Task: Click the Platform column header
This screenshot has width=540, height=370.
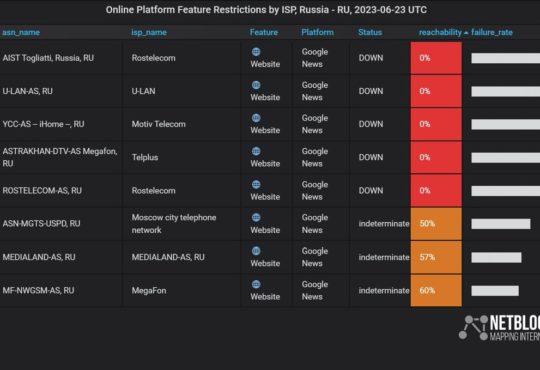Action: tap(317, 32)
